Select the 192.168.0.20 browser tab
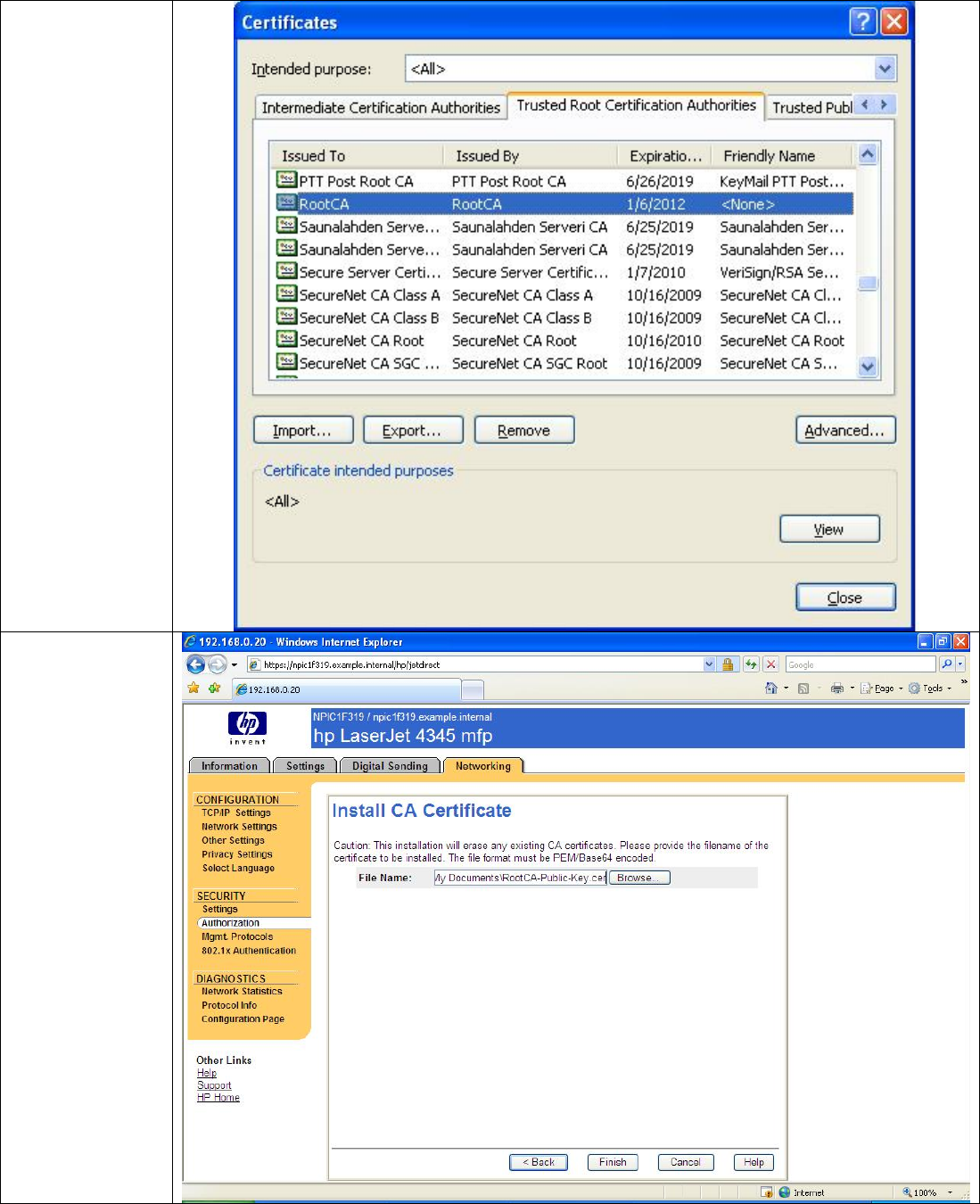 click(346, 689)
